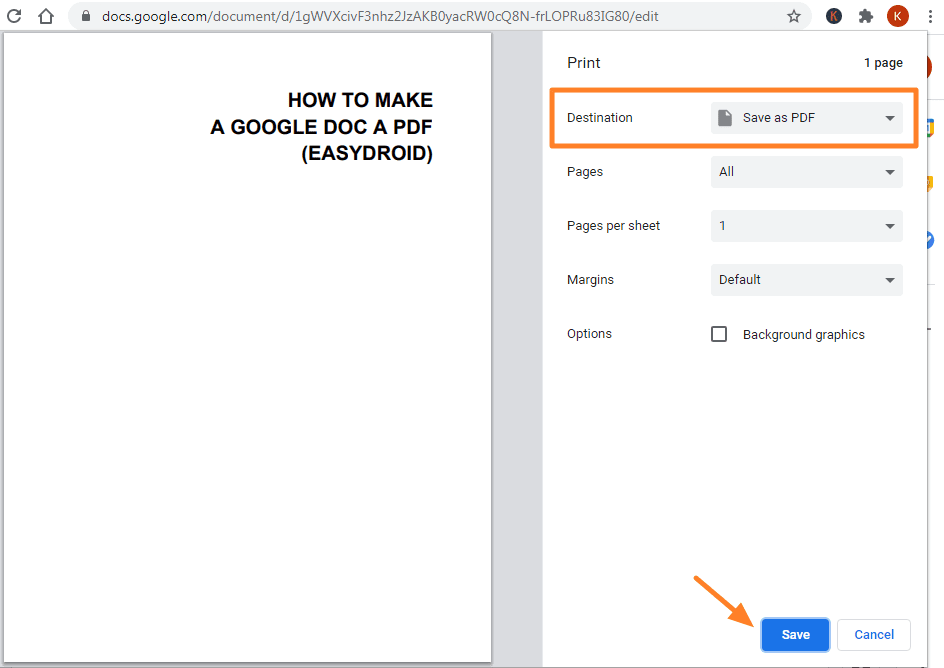The width and height of the screenshot is (944, 668).
Task: Click the 'Options' label
Action: click(589, 333)
